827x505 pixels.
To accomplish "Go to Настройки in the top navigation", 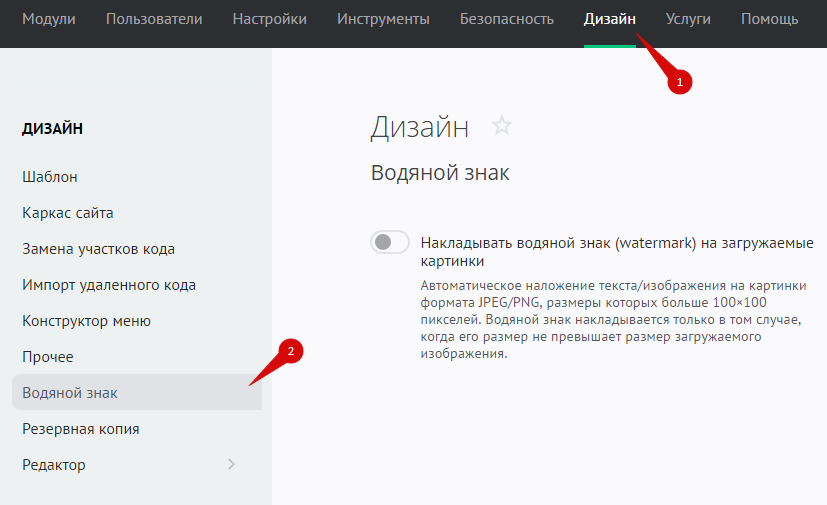I will click(x=270, y=19).
